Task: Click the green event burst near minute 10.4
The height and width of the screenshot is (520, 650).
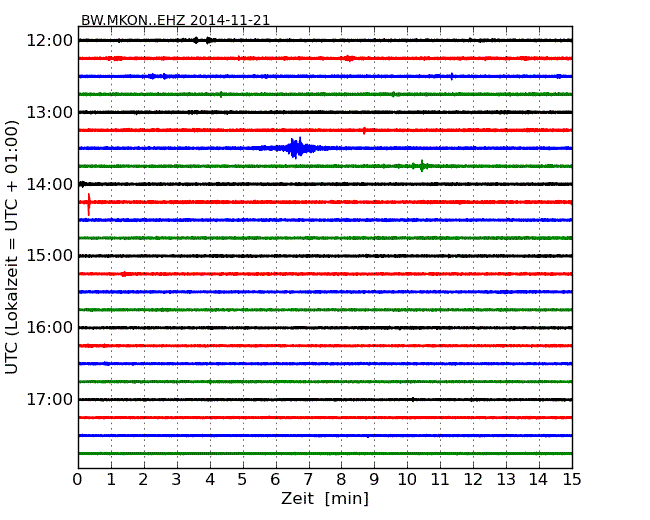Action: 421,166
